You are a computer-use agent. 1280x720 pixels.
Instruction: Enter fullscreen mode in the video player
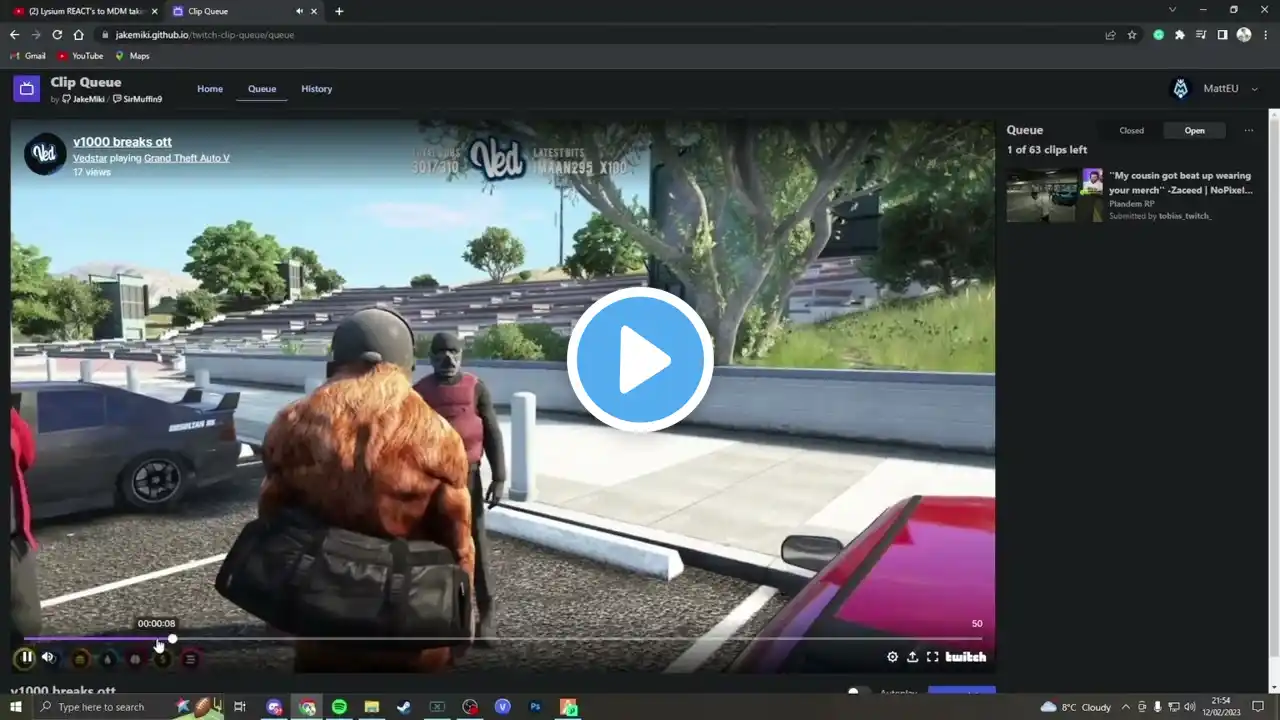[x=932, y=657]
